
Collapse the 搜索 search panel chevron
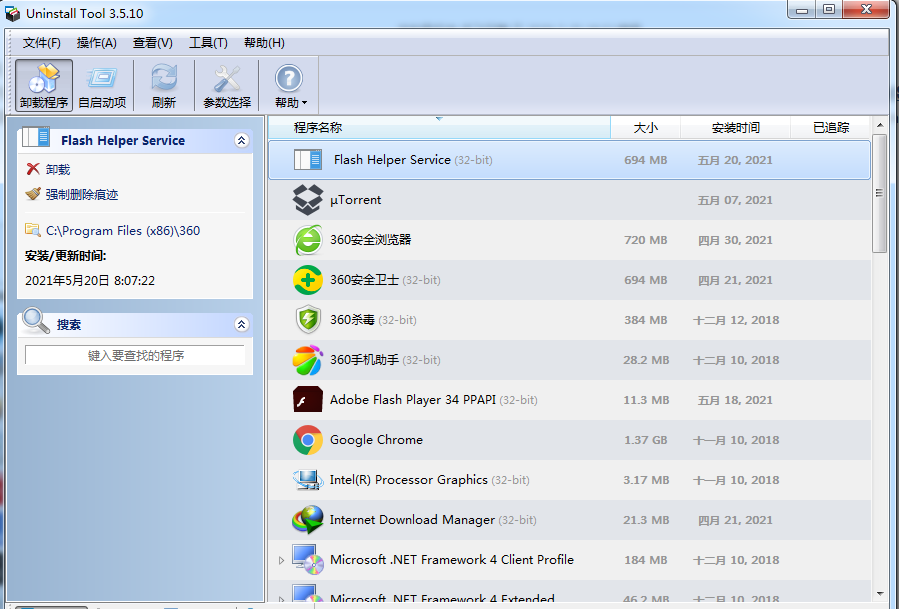pos(242,325)
